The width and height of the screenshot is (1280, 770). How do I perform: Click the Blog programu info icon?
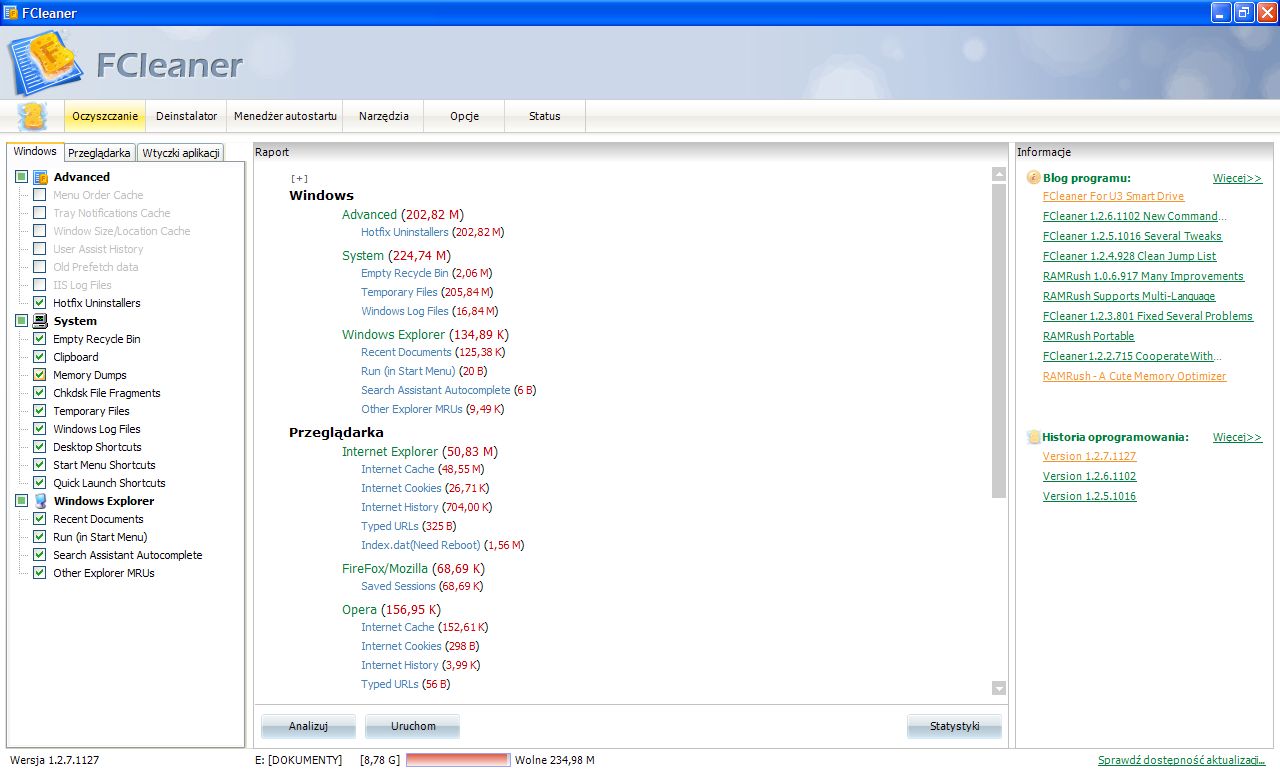[1034, 178]
